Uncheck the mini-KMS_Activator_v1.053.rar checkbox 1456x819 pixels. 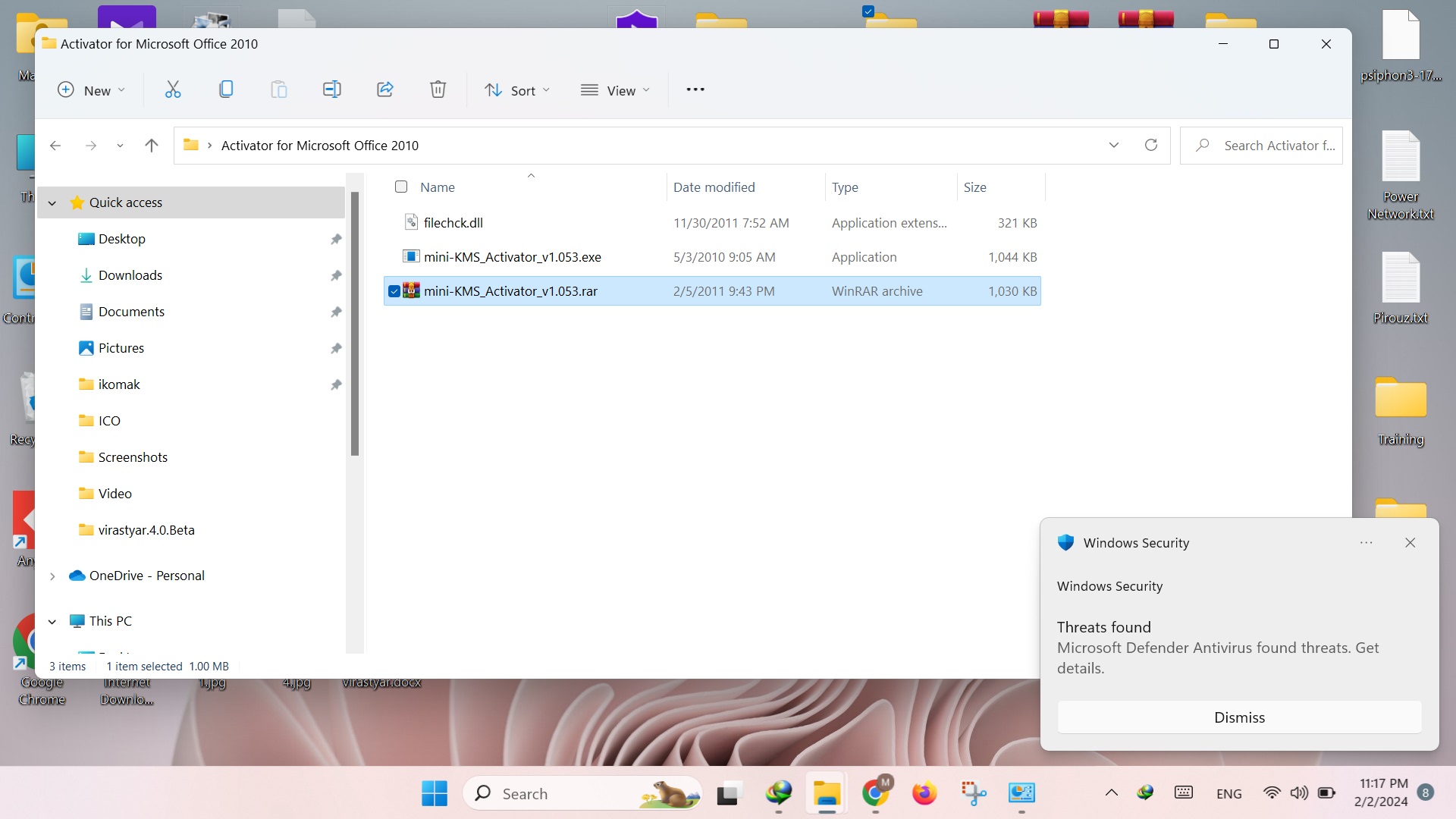(394, 291)
